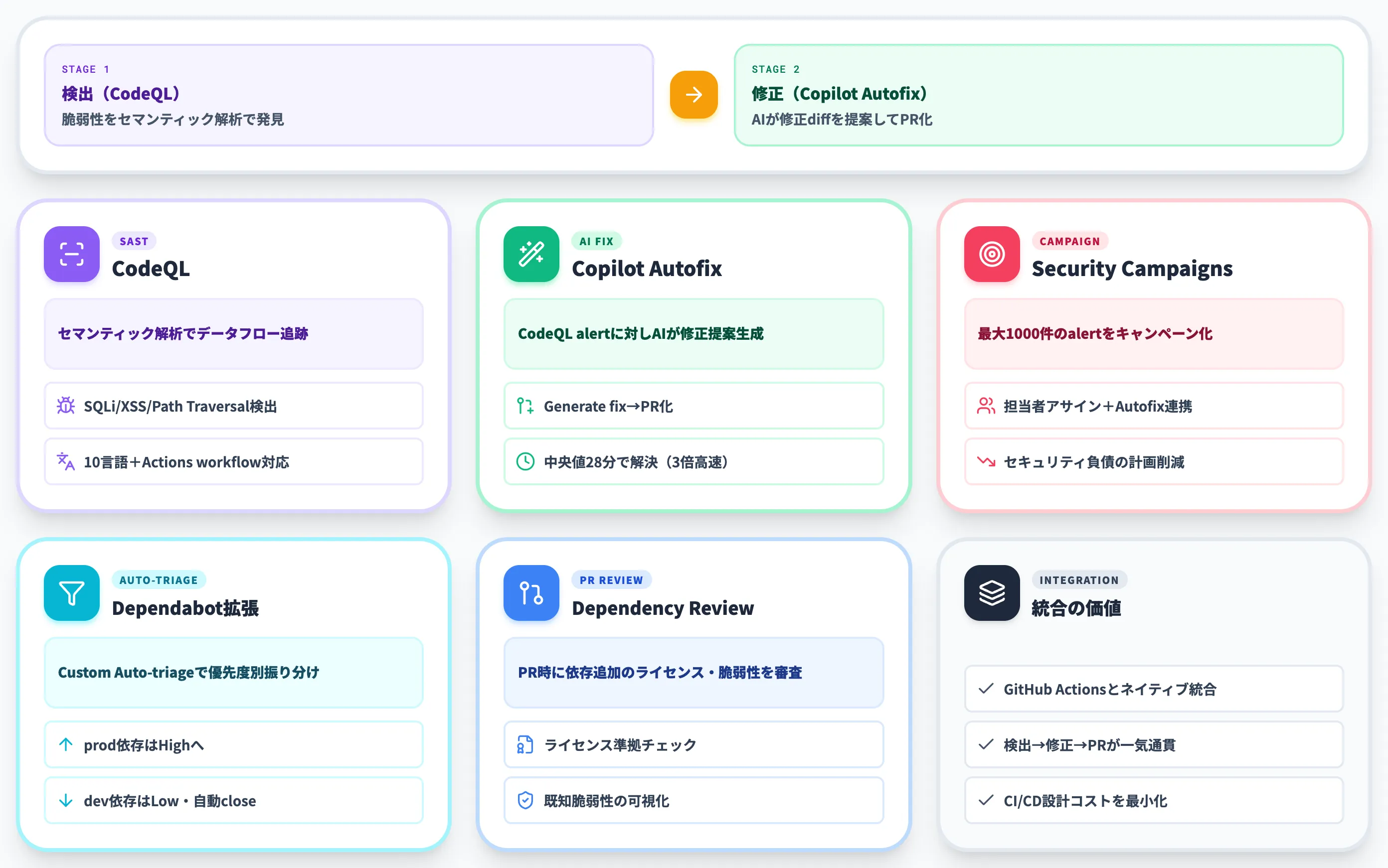
Task: Click the text prod依存はHighへ
Action: coord(144,744)
